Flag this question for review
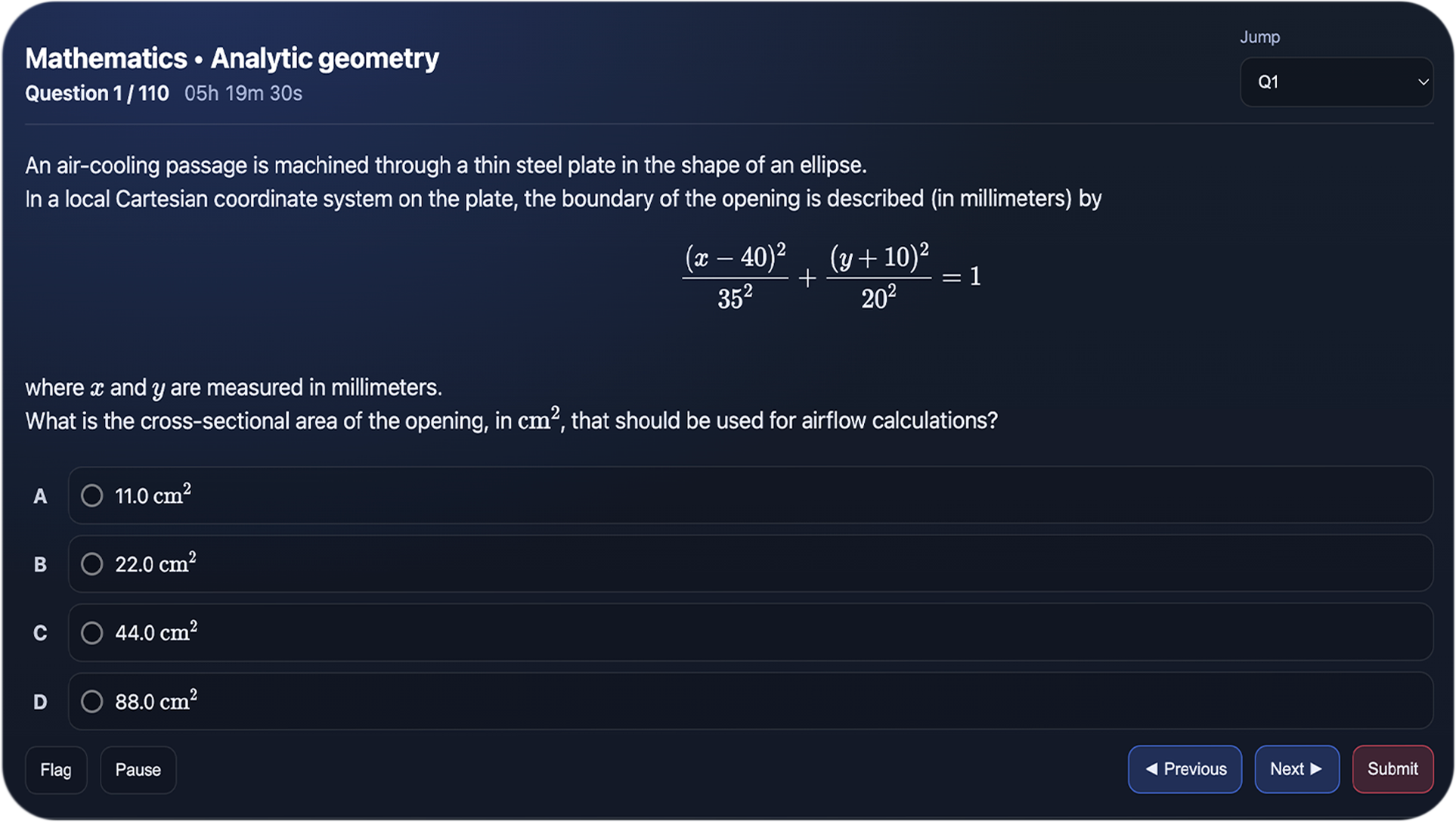This screenshot has height=822, width=1456. (x=56, y=770)
